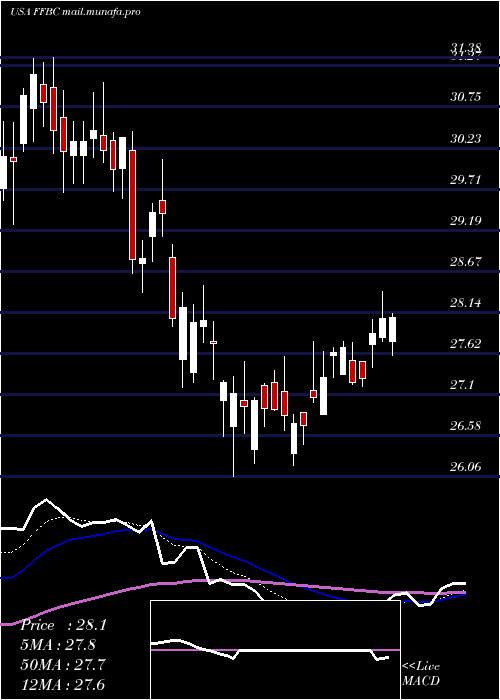The image size is (500, 700).
Task: Click the '50MA : 27.7' readout
Action: 63,665
